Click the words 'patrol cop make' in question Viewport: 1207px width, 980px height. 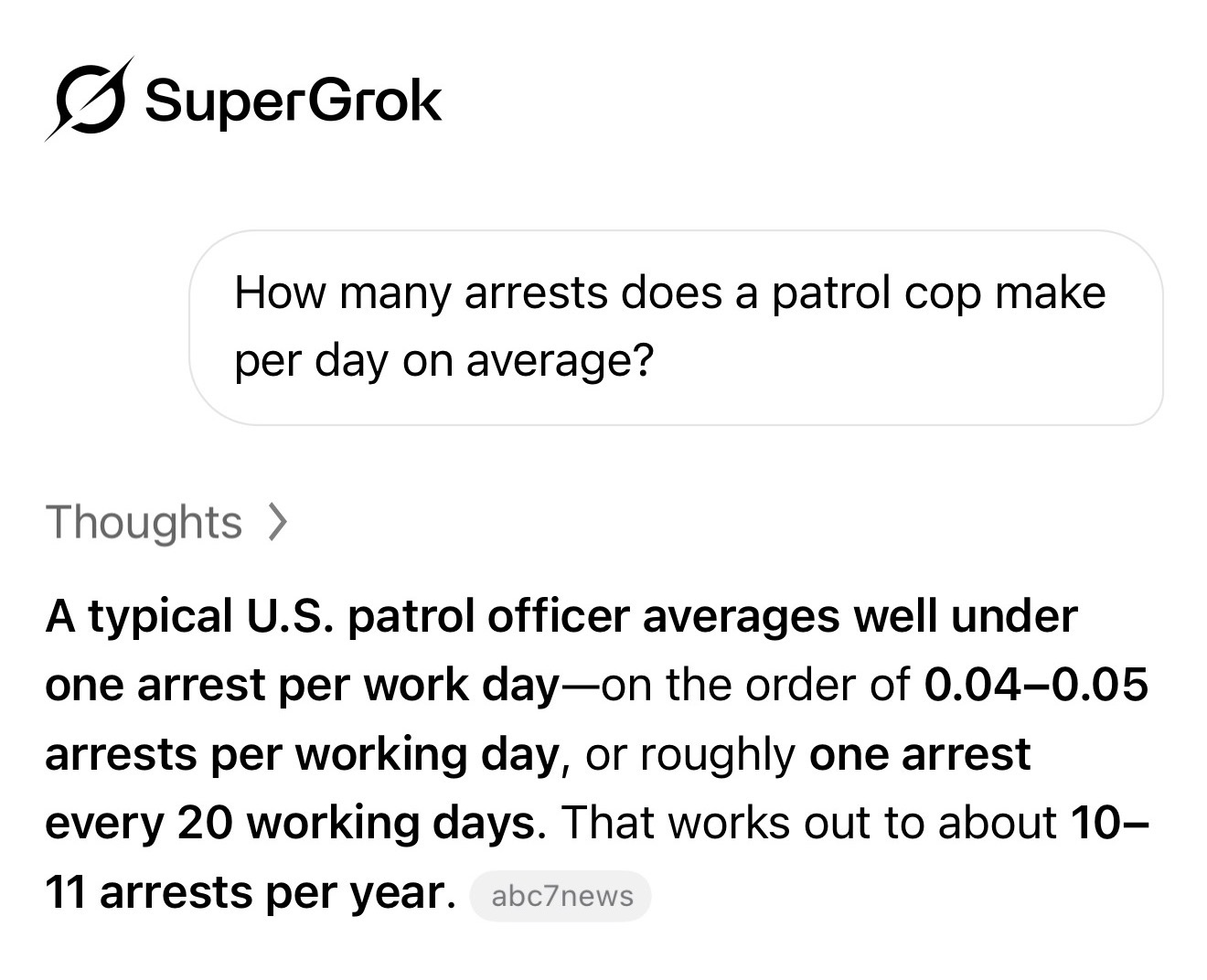coord(939,293)
